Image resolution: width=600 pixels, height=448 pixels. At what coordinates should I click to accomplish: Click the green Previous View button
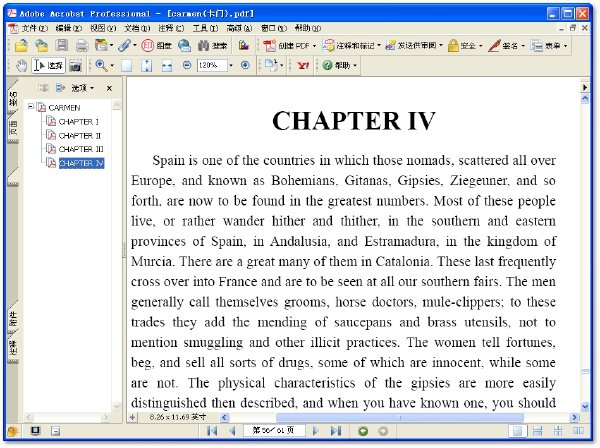363,431
